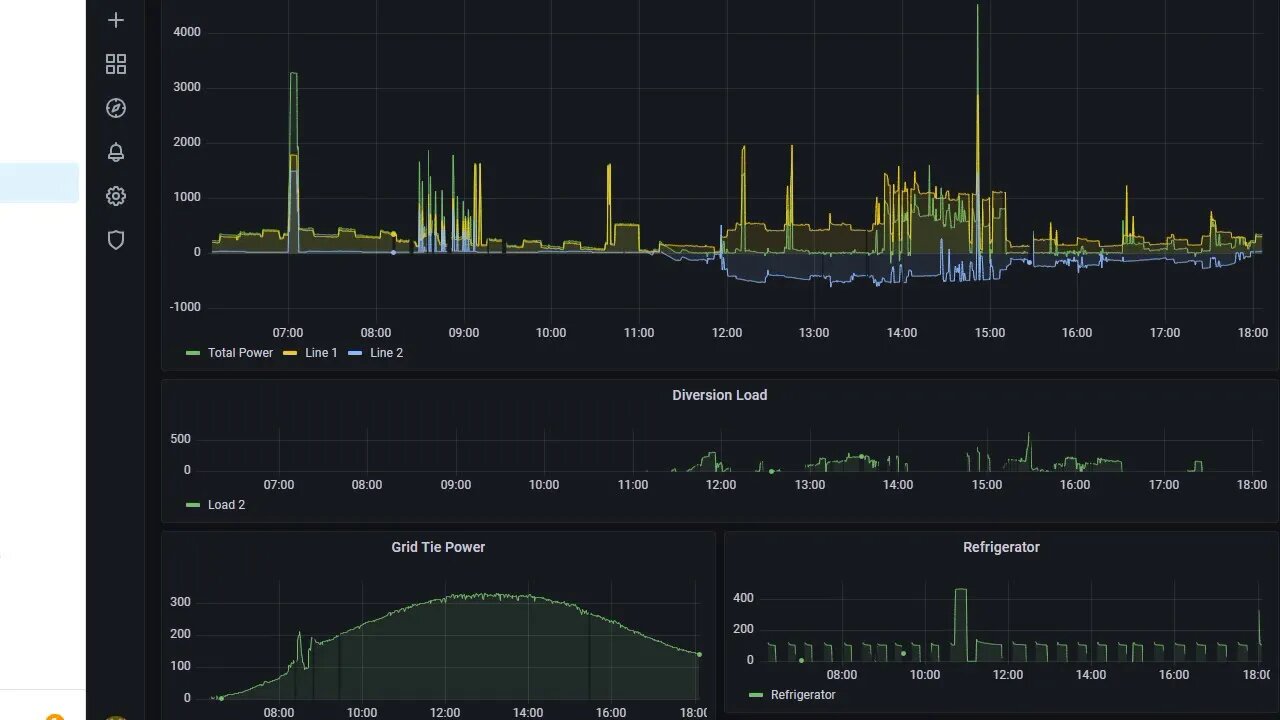This screenshot has height=720, width=1280.
Task: Click the highlighted blue item in left window
Action: pyautogui.click(x=39, y=183)
